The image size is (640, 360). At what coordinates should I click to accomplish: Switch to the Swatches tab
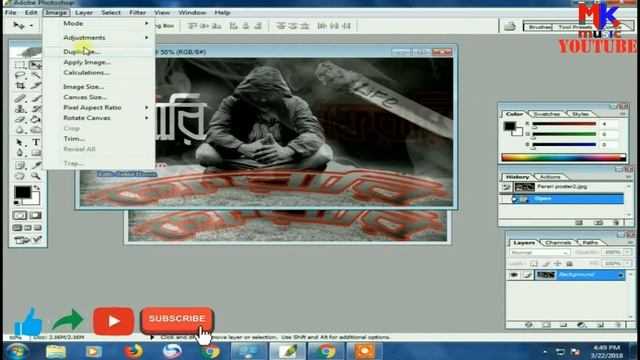coord(546,114)
